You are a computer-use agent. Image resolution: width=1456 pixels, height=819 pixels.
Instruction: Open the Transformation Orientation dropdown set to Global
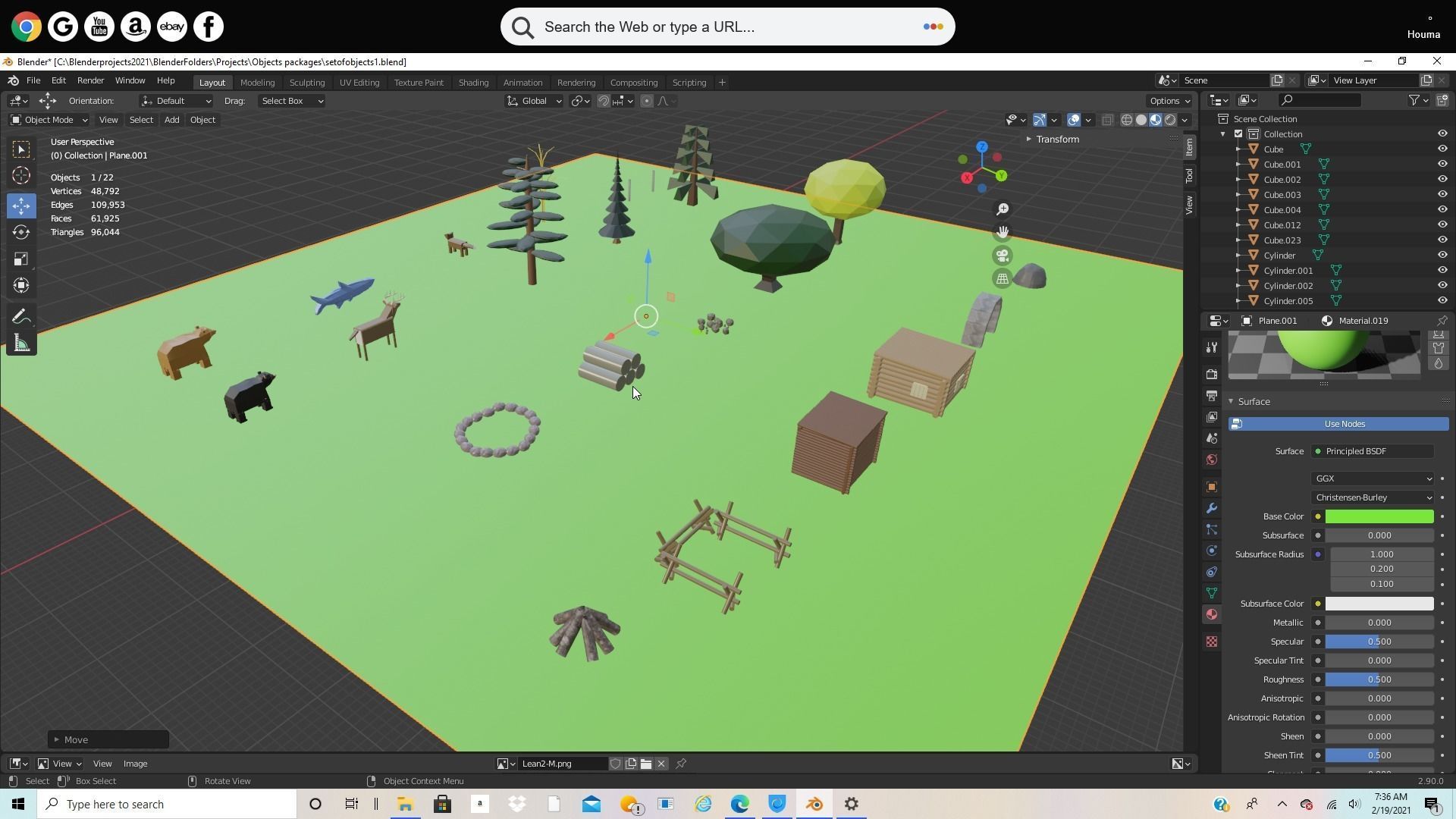[534, 100]
